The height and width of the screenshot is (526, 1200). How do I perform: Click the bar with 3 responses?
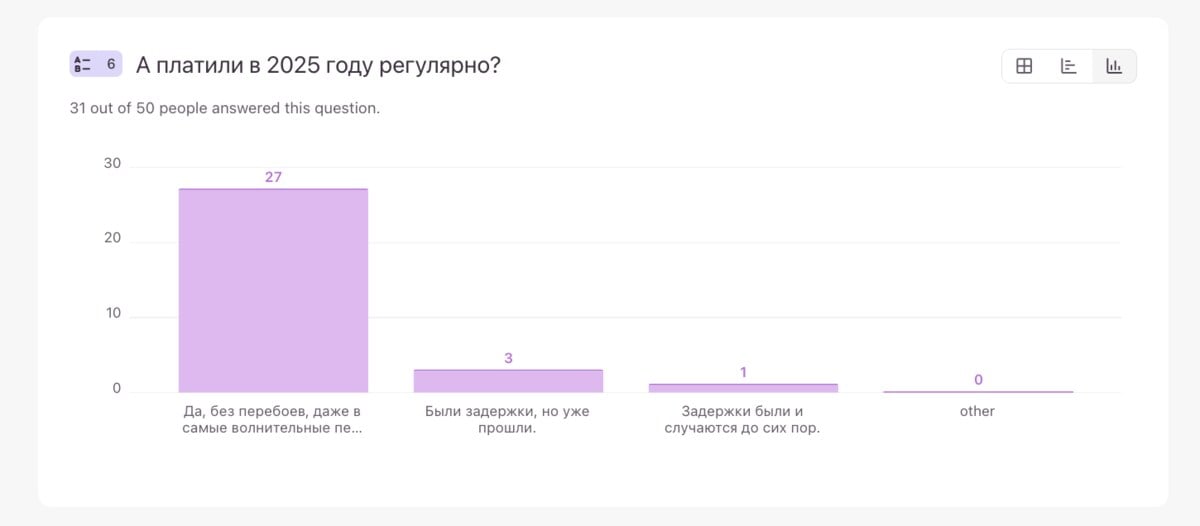508,381
